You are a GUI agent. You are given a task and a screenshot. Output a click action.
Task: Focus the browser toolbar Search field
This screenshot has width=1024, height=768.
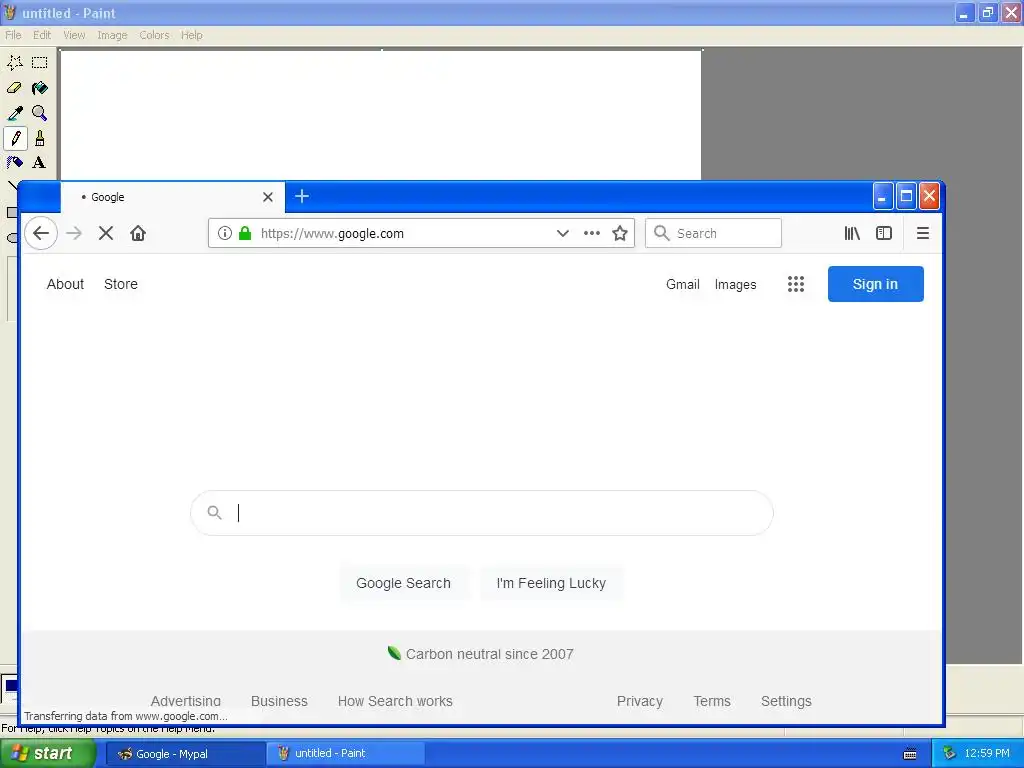point(713,233)
